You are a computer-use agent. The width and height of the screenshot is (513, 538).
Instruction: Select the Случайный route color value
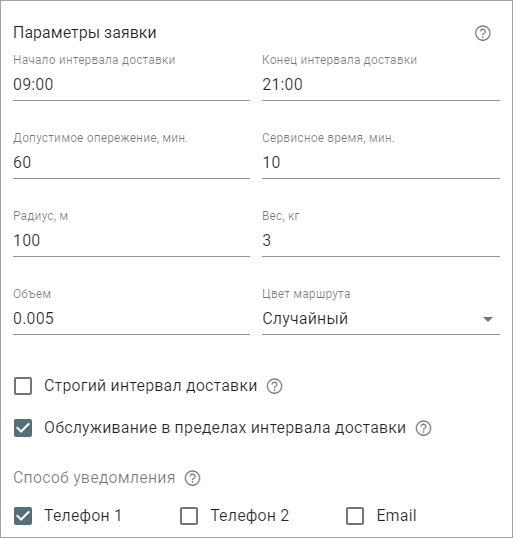[x=305, y=318]
